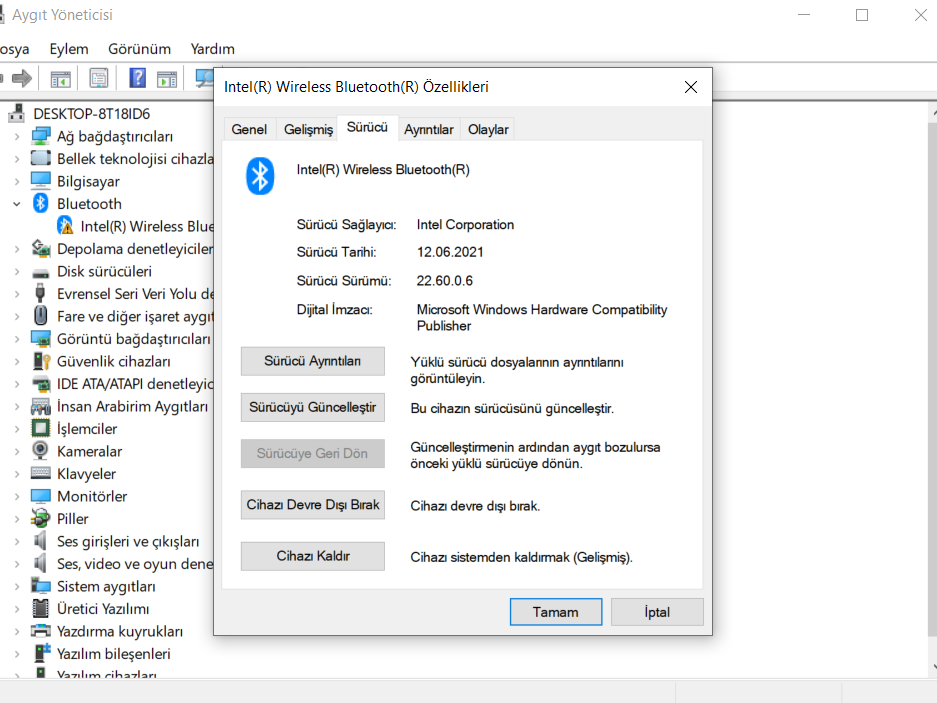Open the Eylem menu

[69, 49]
